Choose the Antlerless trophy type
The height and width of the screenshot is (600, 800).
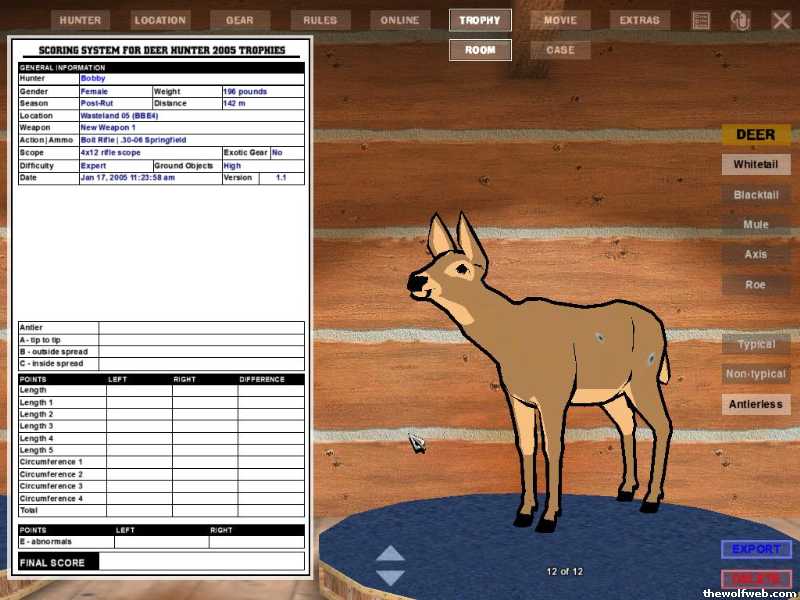click(x=756, y=404)
